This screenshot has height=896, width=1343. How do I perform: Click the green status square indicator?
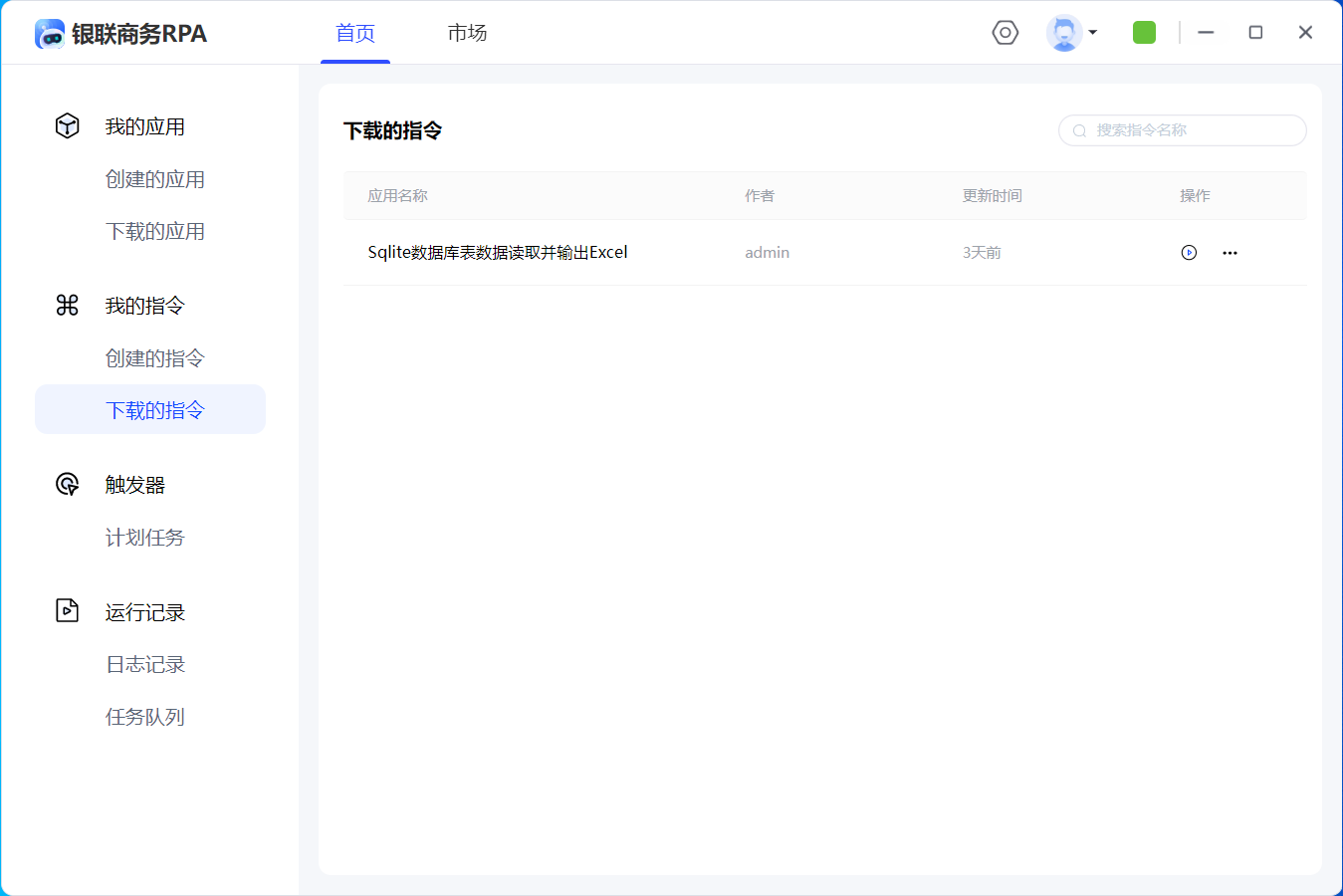point(1144,33)
